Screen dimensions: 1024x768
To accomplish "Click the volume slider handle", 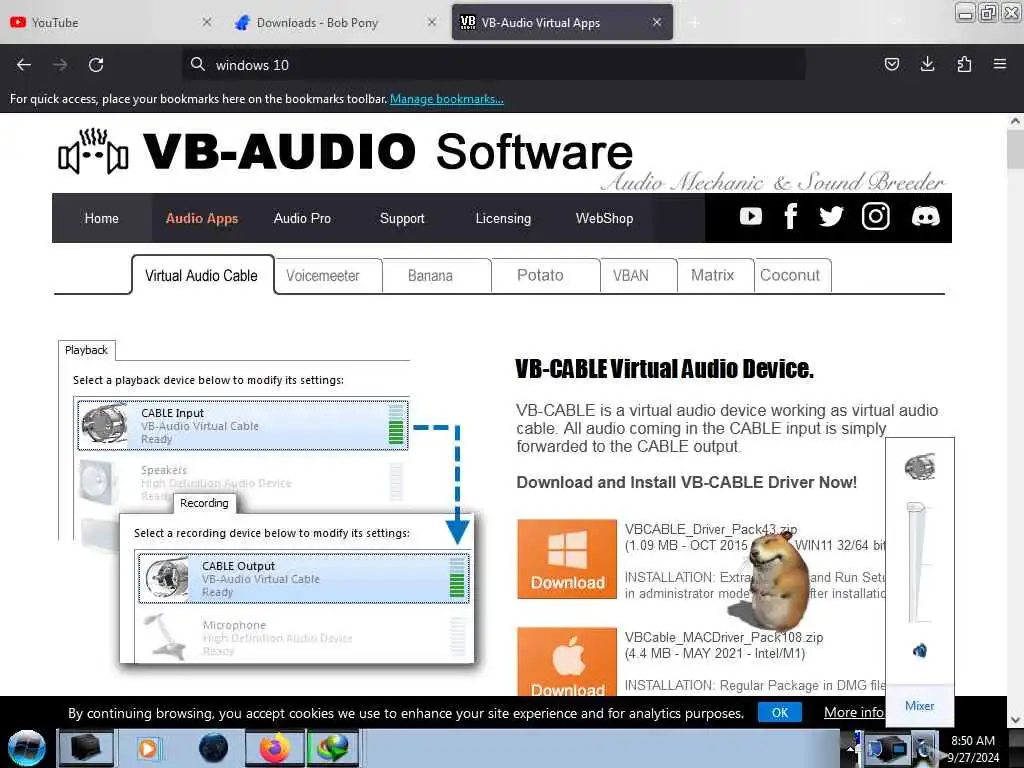I will click(916, 506).
